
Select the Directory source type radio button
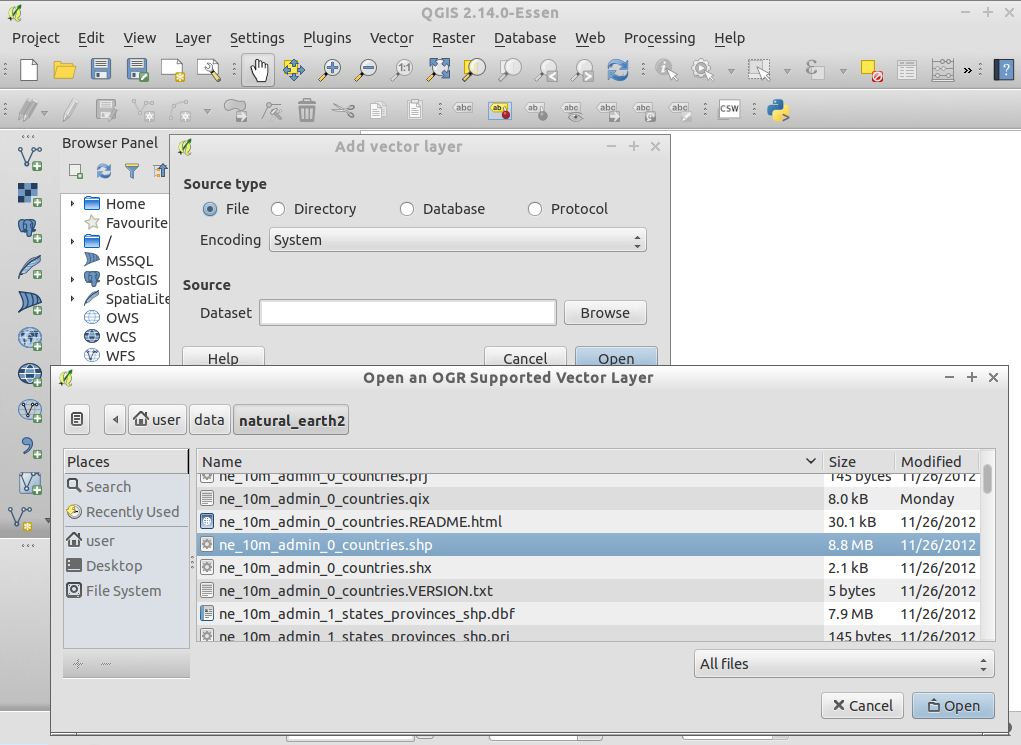pos(278,209)
